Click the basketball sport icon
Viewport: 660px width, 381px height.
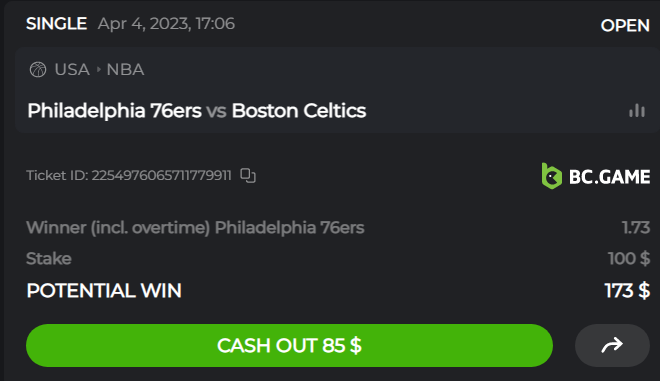(38, 69)
